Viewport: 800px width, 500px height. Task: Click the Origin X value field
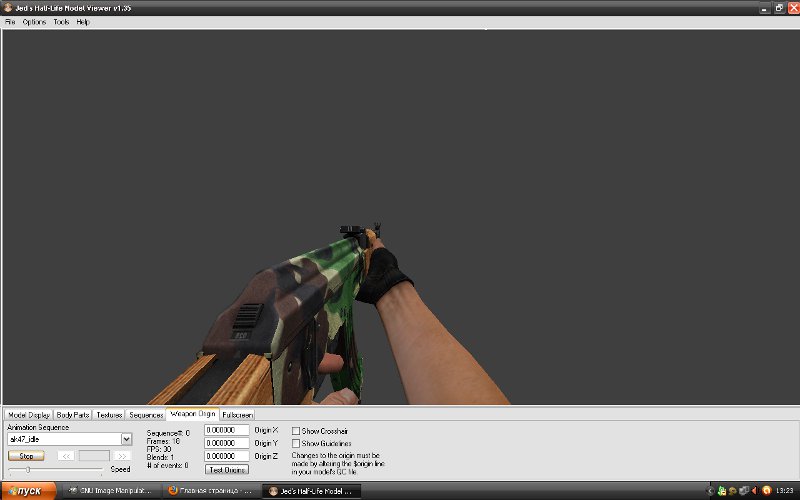click(x=227, y=430)
